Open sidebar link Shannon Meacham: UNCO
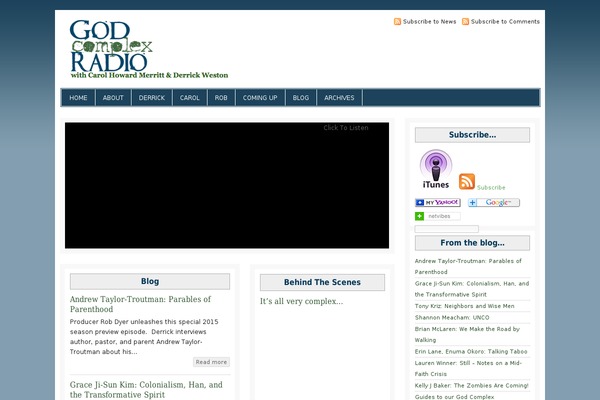 [x=452, y=317]
